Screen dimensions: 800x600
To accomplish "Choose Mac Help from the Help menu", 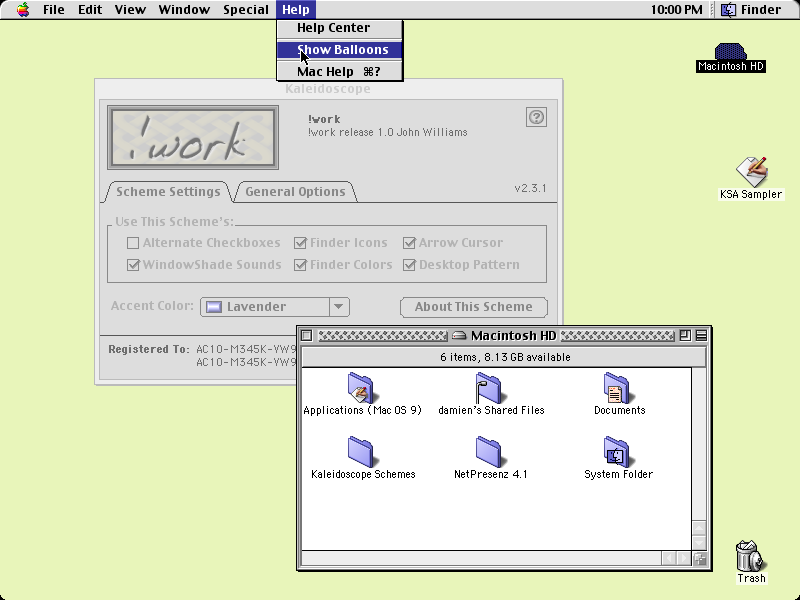I will (x=340, y=71).
